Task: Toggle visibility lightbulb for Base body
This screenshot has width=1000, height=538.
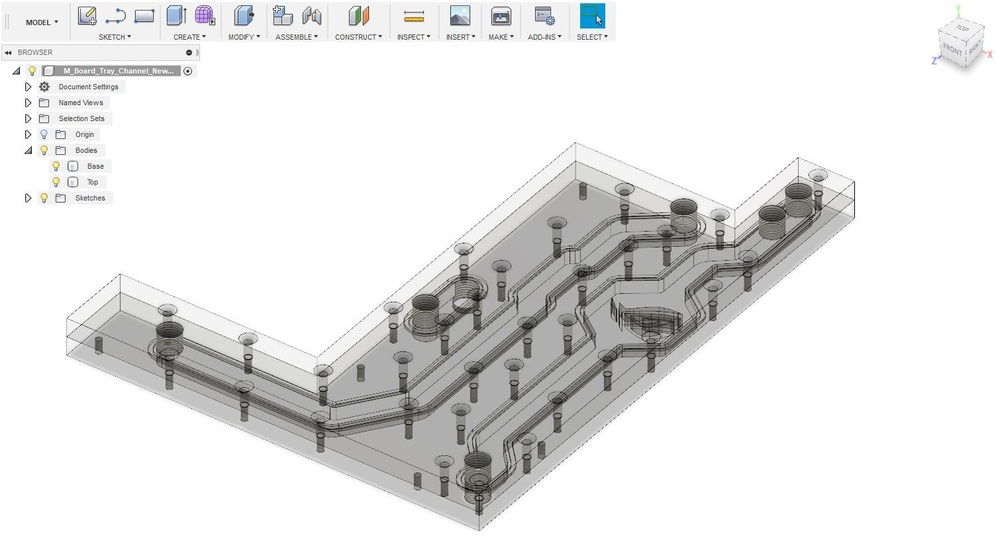Action: pos(56,166)
